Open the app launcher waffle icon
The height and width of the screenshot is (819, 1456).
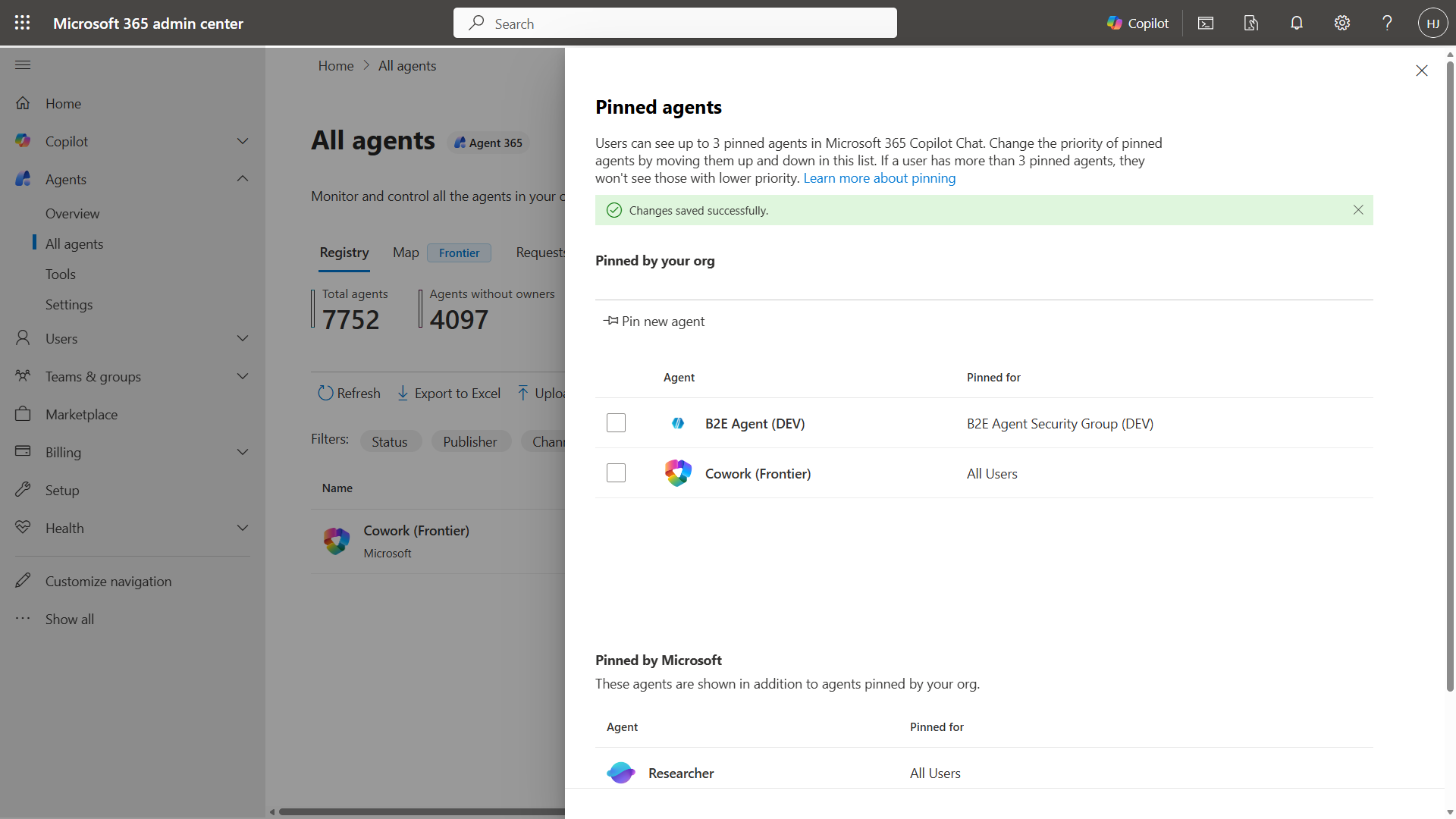click(x=23, y=23)
